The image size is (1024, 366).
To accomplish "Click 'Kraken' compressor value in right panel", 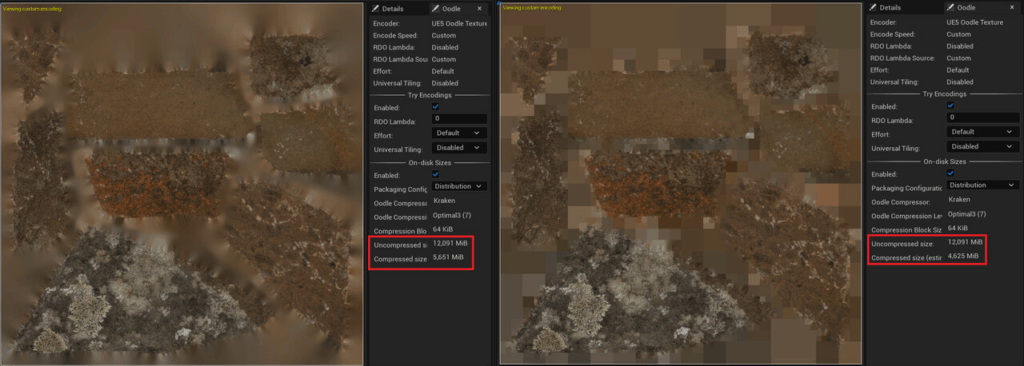I will 958,199.
